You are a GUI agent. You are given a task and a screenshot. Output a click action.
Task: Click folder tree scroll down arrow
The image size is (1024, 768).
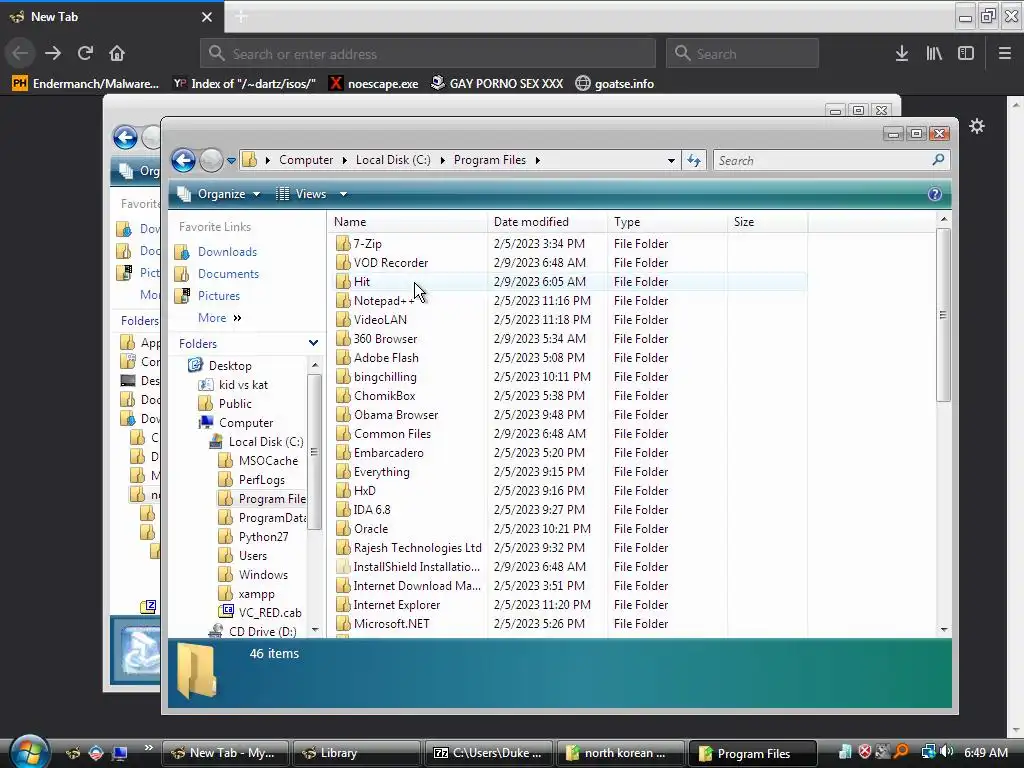pos(315,630)
